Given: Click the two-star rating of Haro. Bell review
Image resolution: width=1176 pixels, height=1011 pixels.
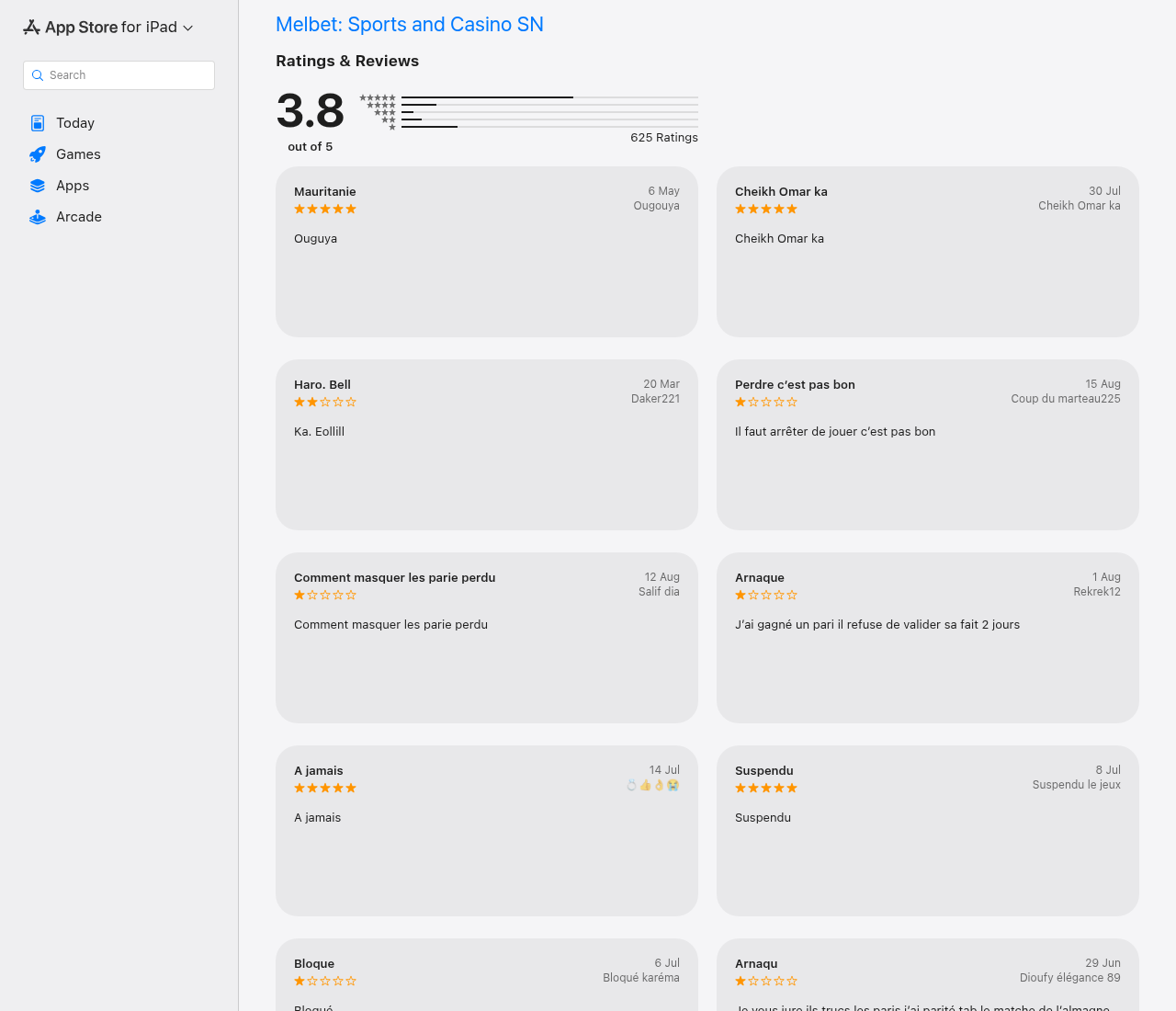Looking at the screenshot, I should click(x=325, y=403).
